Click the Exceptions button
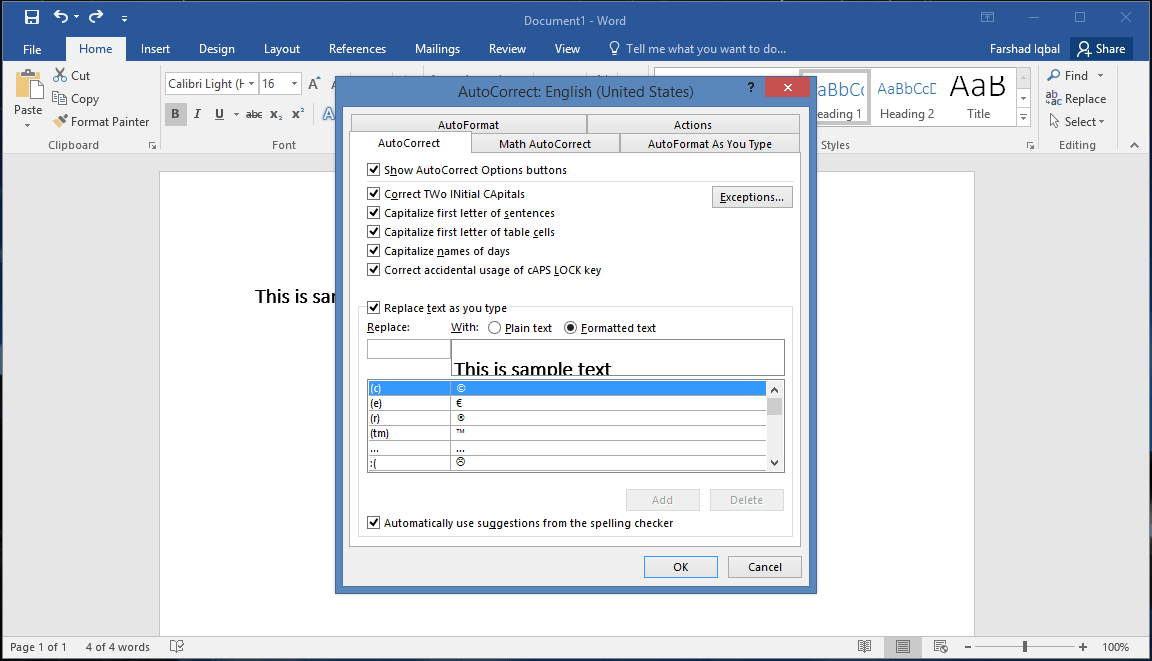The height and width of the screenshot is (661, 1152). click(x=752, y=196)
